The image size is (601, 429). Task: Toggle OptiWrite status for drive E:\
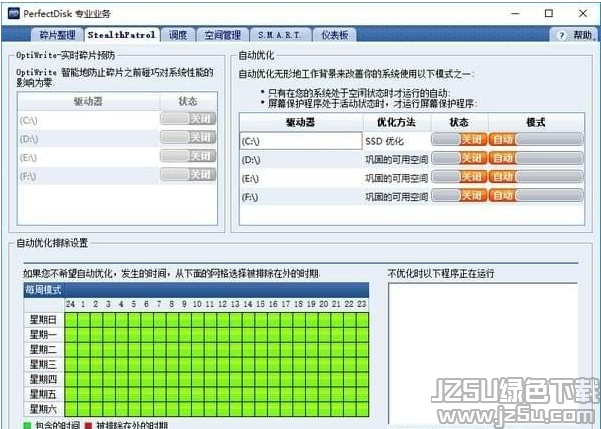[188, 156]
